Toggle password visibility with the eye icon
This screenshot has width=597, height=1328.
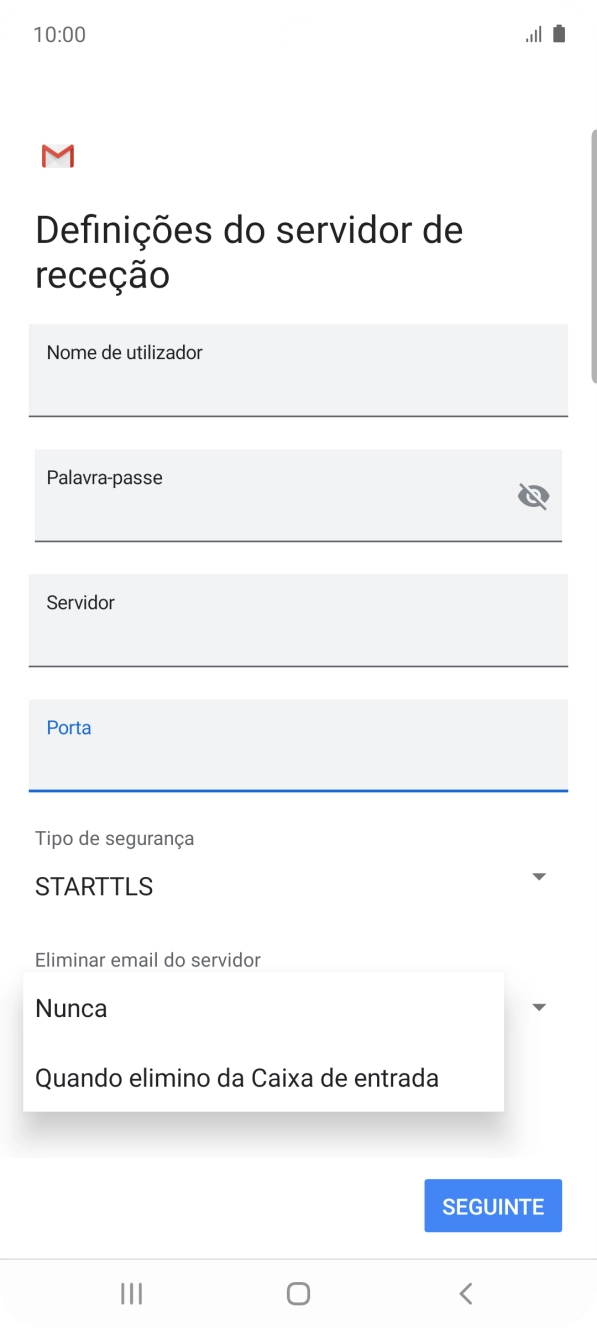coord(533,495)
